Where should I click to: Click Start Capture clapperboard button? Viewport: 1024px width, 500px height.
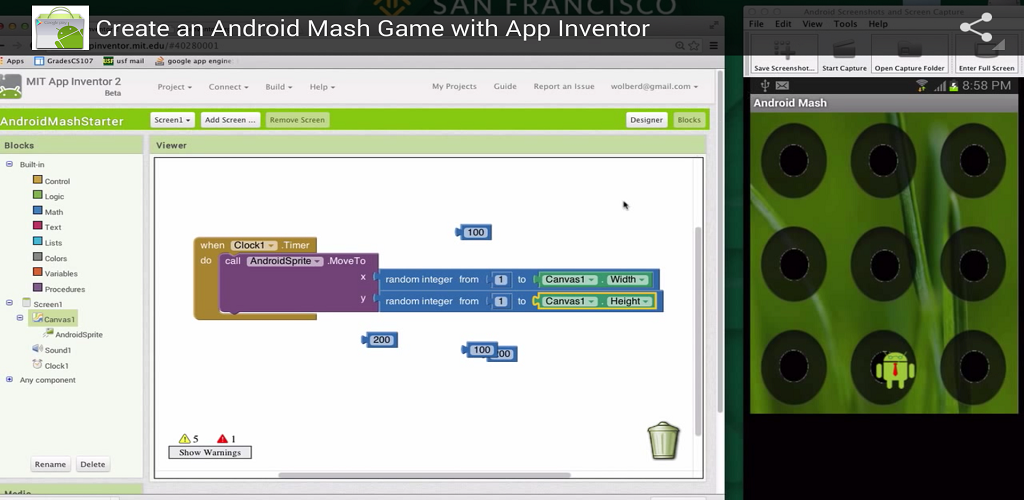click(844, 54)
